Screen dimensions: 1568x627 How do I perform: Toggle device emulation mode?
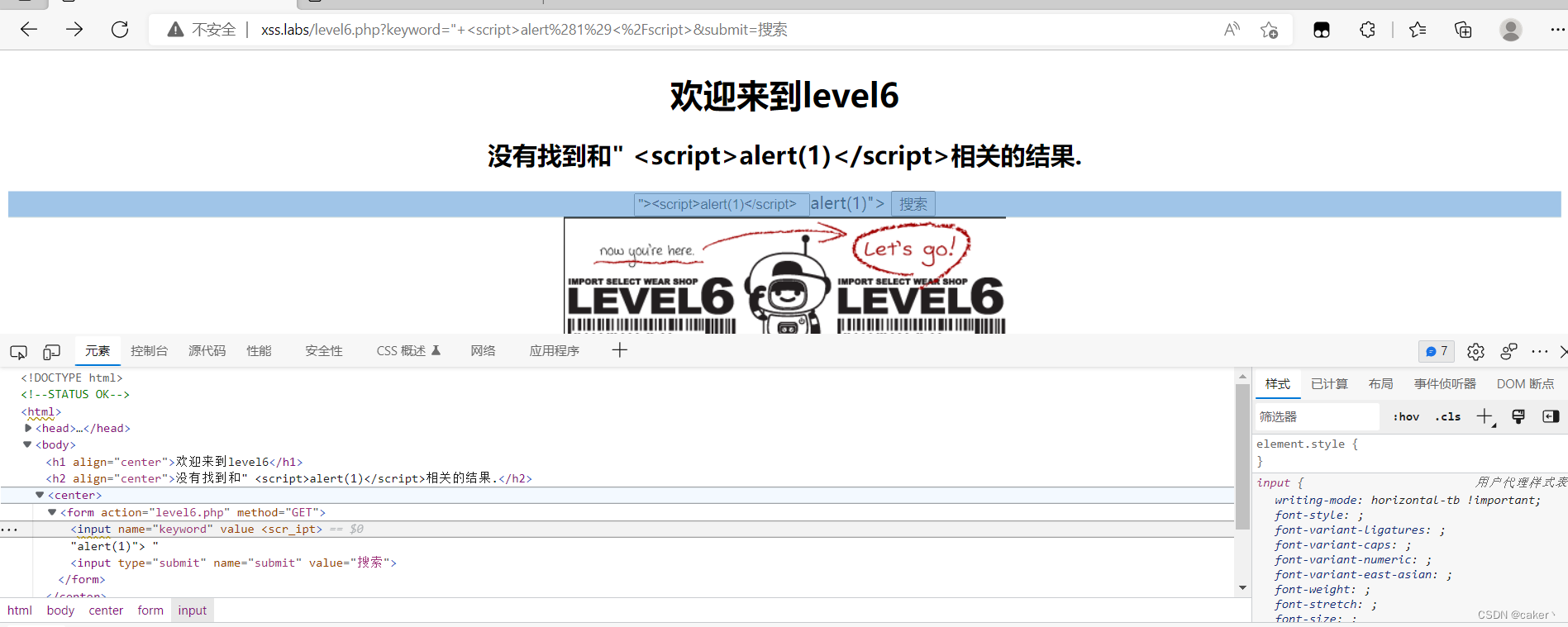[x=51, y=352]
